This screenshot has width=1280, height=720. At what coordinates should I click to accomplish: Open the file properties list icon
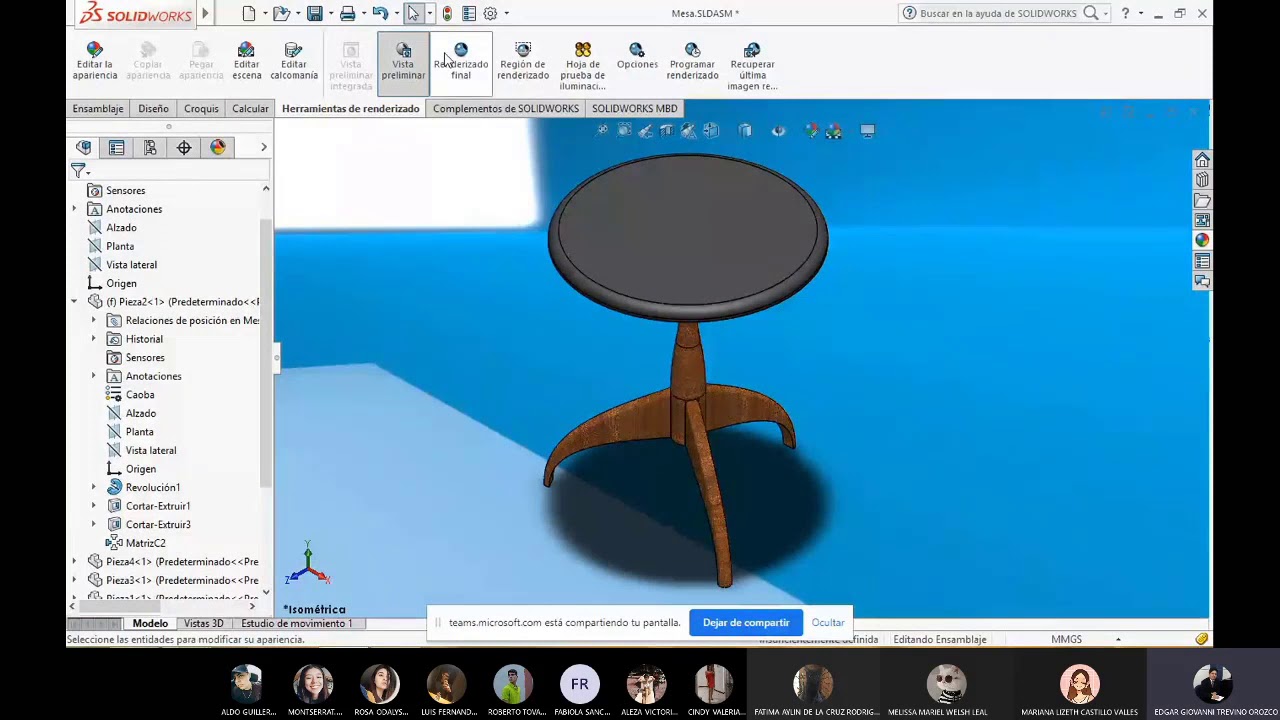coord(469,14)
